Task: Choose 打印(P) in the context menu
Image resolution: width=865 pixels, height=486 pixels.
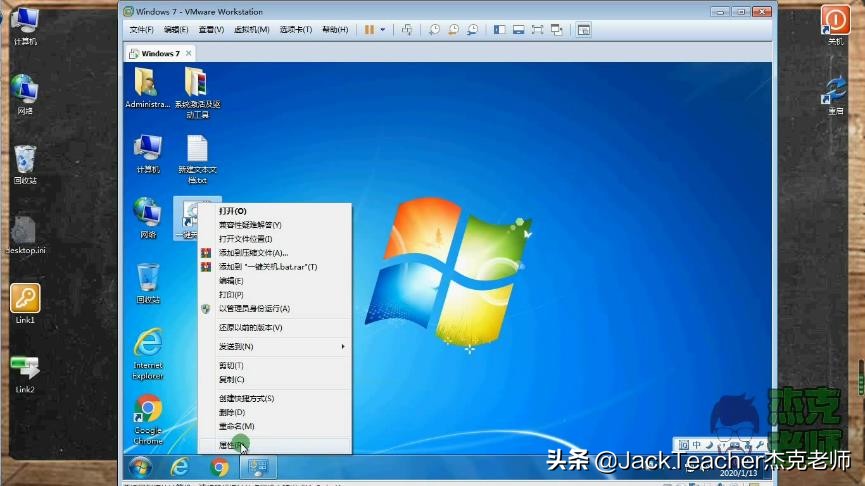Action: [x=275, y=295]
